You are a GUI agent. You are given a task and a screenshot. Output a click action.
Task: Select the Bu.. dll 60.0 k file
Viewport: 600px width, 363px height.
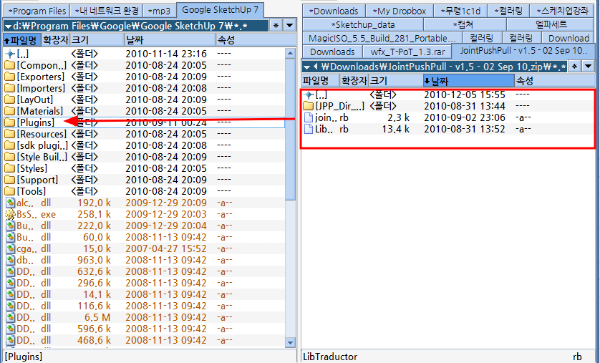(144, 237)
